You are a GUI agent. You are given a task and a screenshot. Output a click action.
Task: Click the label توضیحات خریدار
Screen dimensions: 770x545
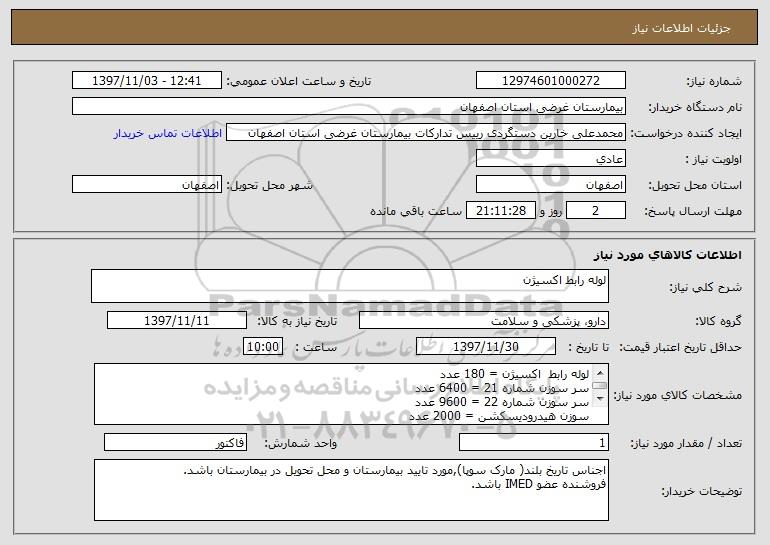(701, 491)
